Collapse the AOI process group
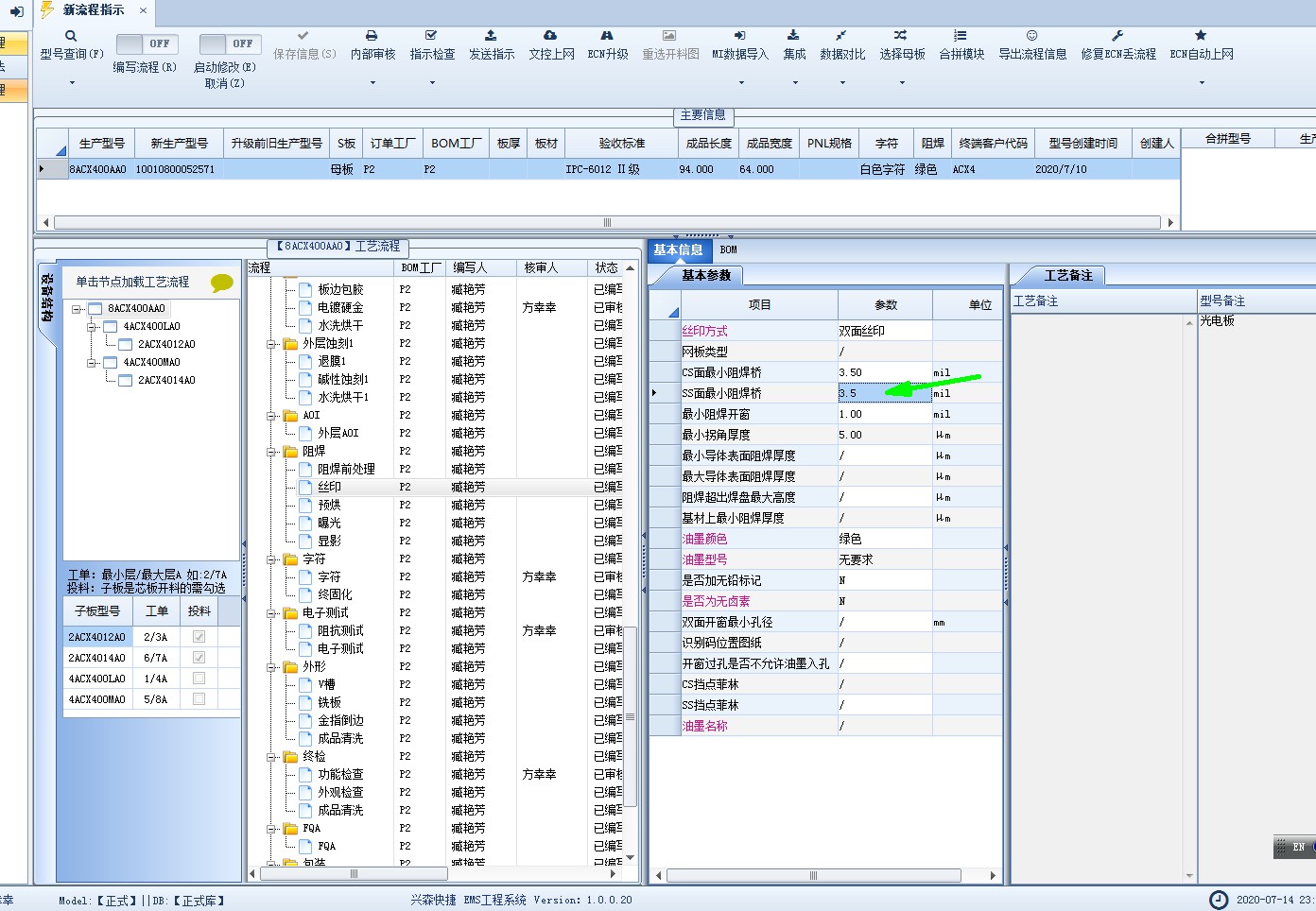 (271, 416)
